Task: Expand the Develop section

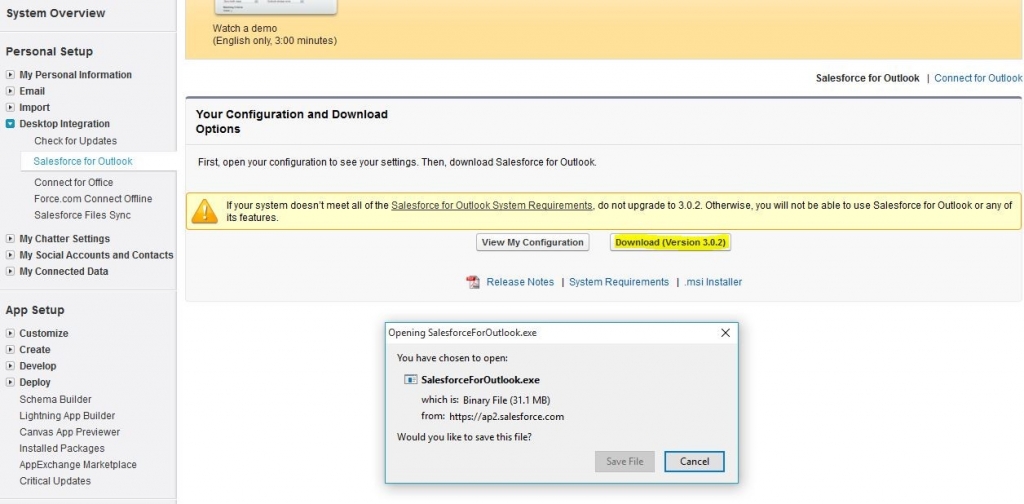Action: (x=10, y=366)
